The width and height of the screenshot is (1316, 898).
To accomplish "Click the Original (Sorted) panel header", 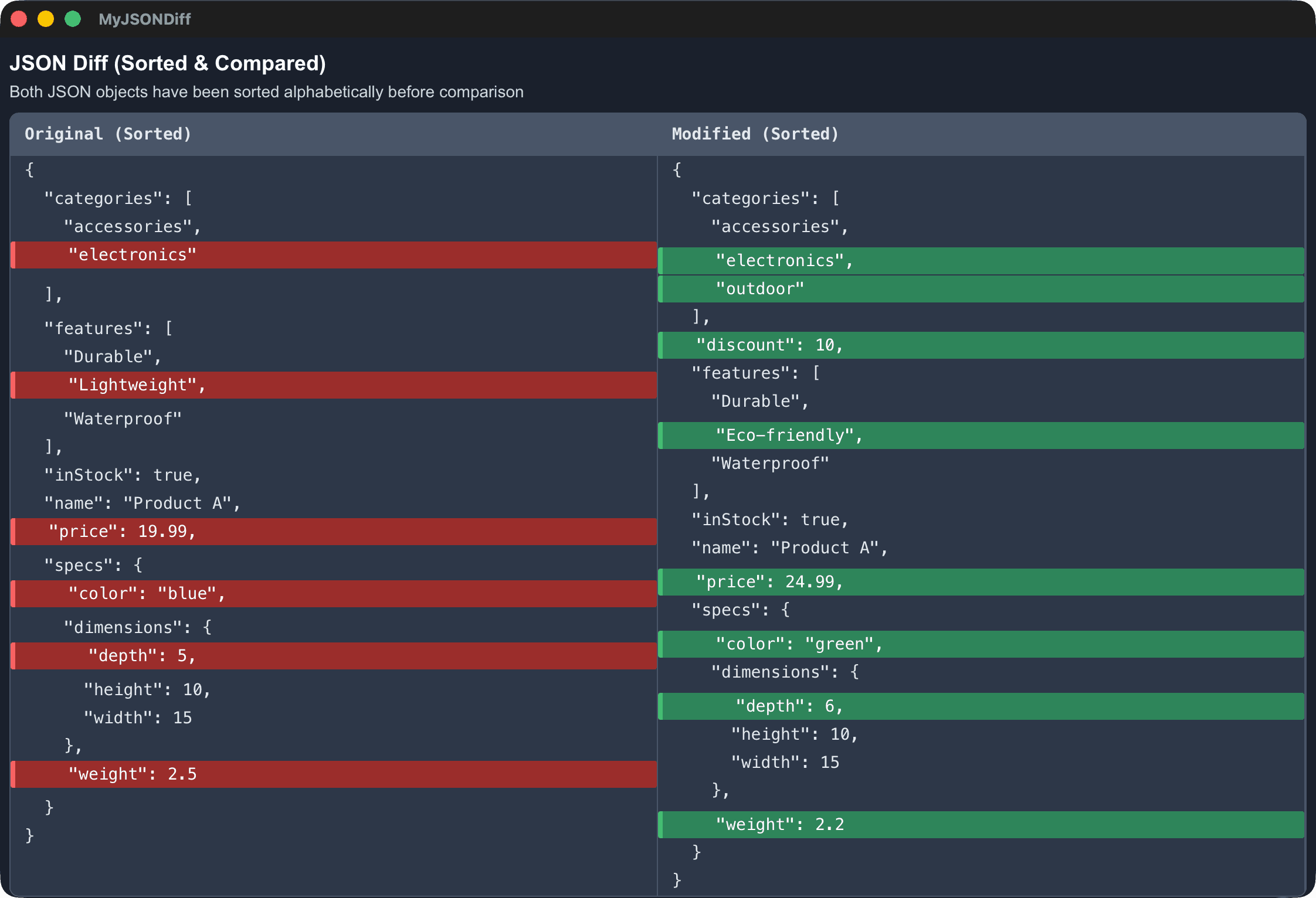I will pyautogui.click(x=108, y=134).
